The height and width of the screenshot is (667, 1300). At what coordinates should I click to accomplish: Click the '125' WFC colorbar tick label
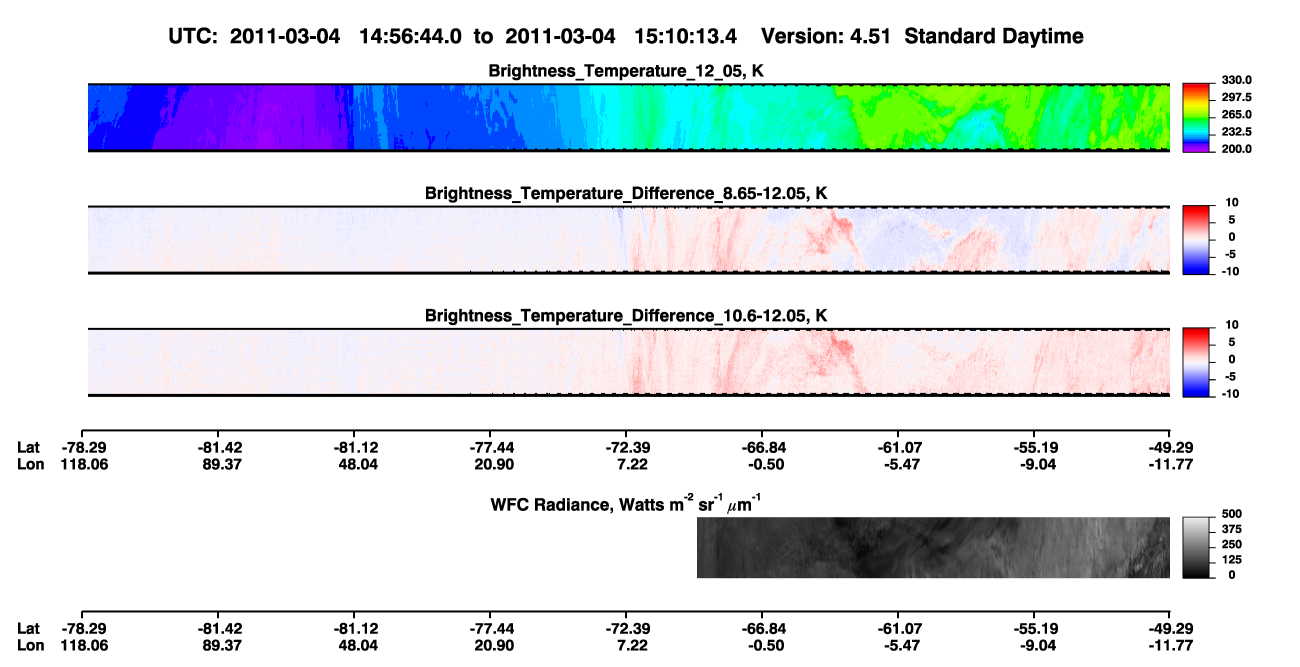1232,561
